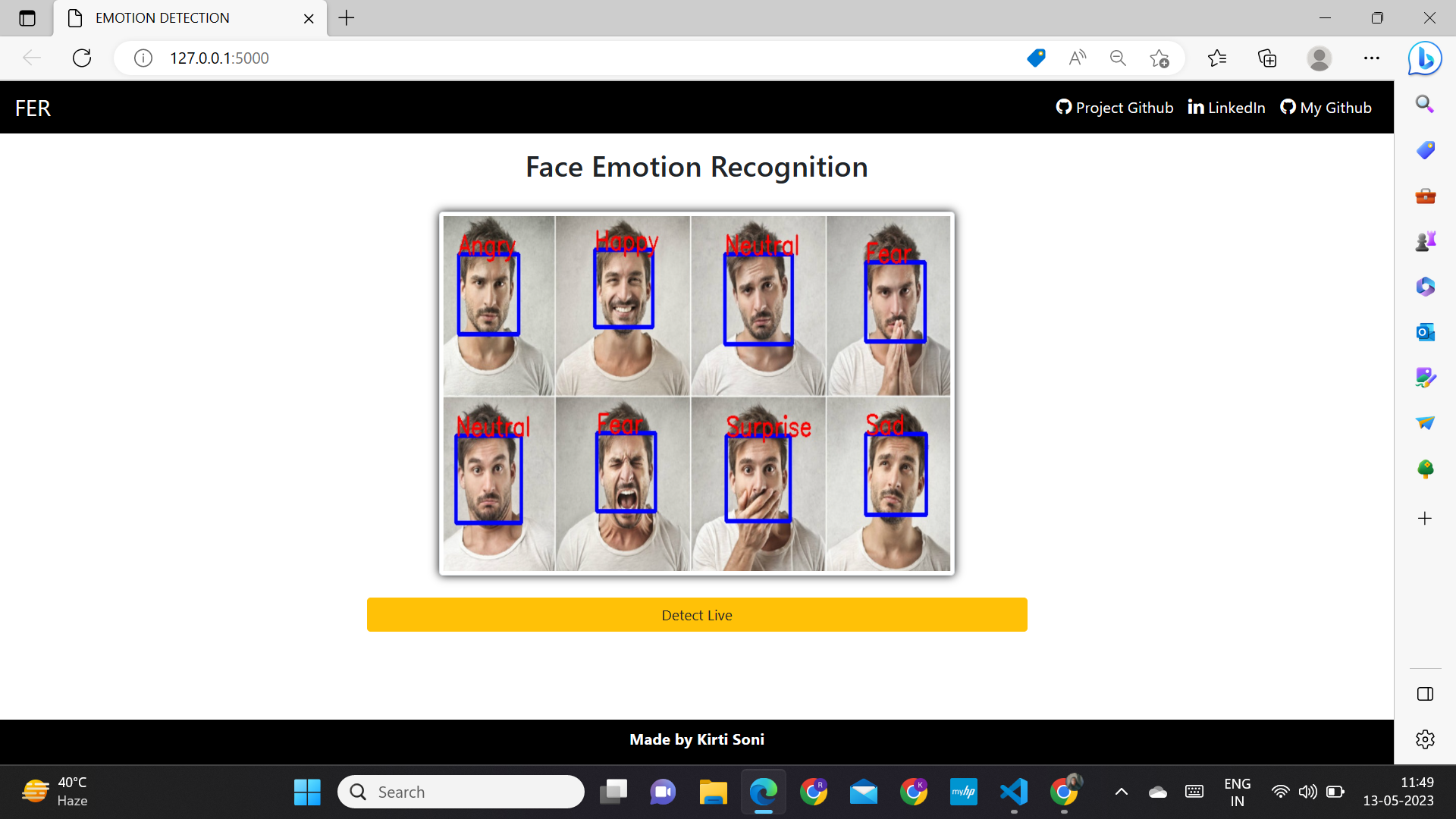
Task: Open the Project Github link
Action: tap(1114, 107)
